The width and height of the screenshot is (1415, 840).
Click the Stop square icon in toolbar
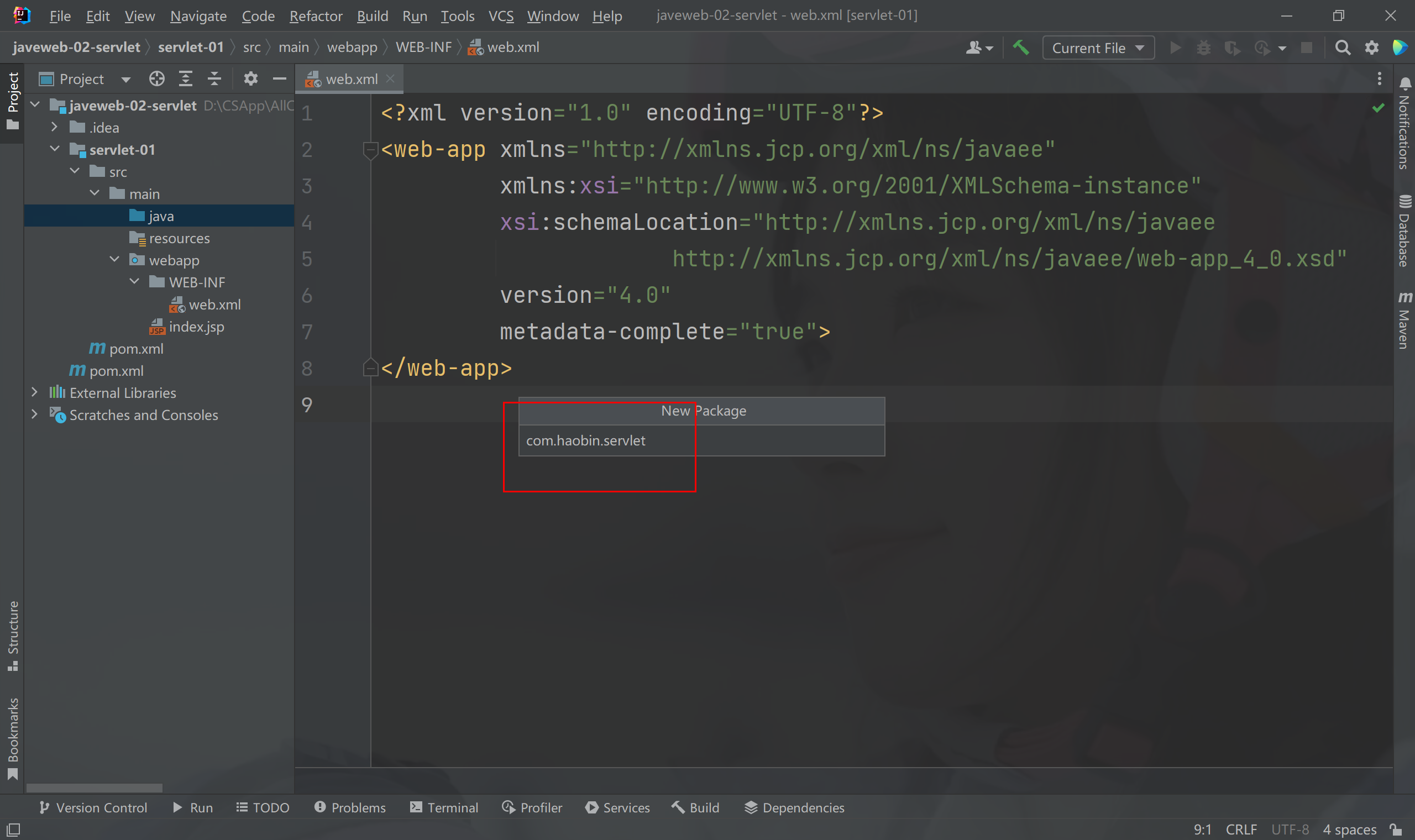[x=1306, y=48]
